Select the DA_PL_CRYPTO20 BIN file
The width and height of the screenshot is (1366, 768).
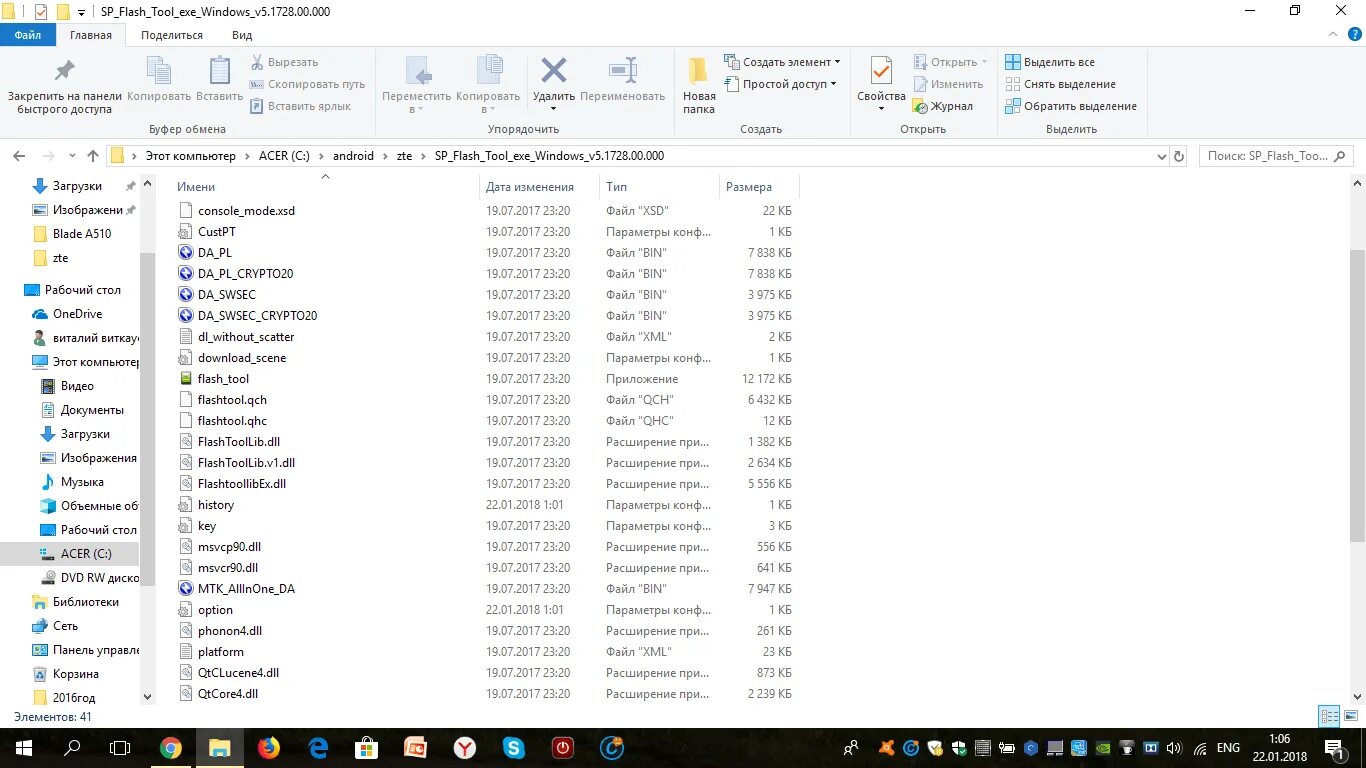245,274
